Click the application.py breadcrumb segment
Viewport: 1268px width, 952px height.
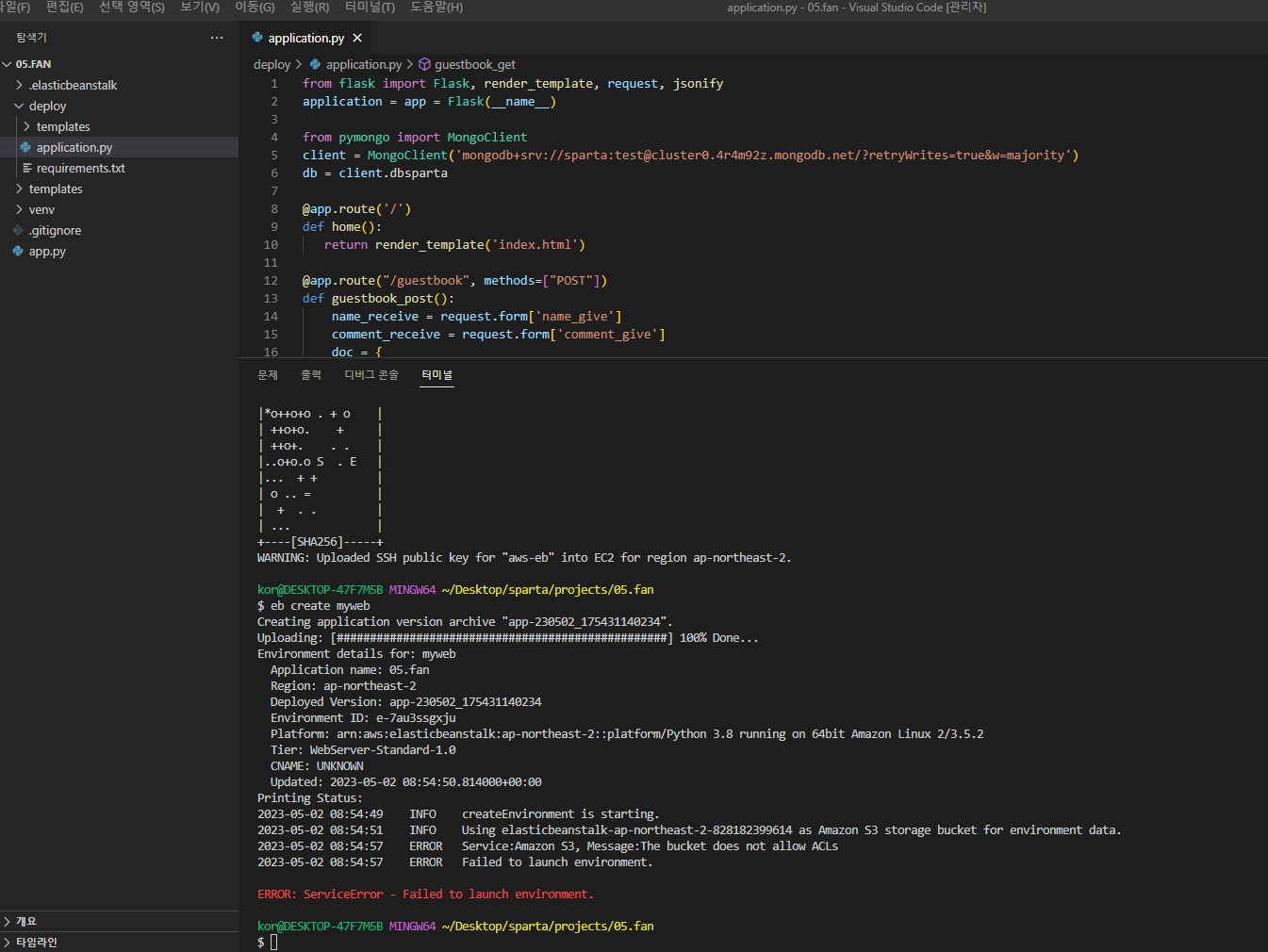click(x=364, y=64)
